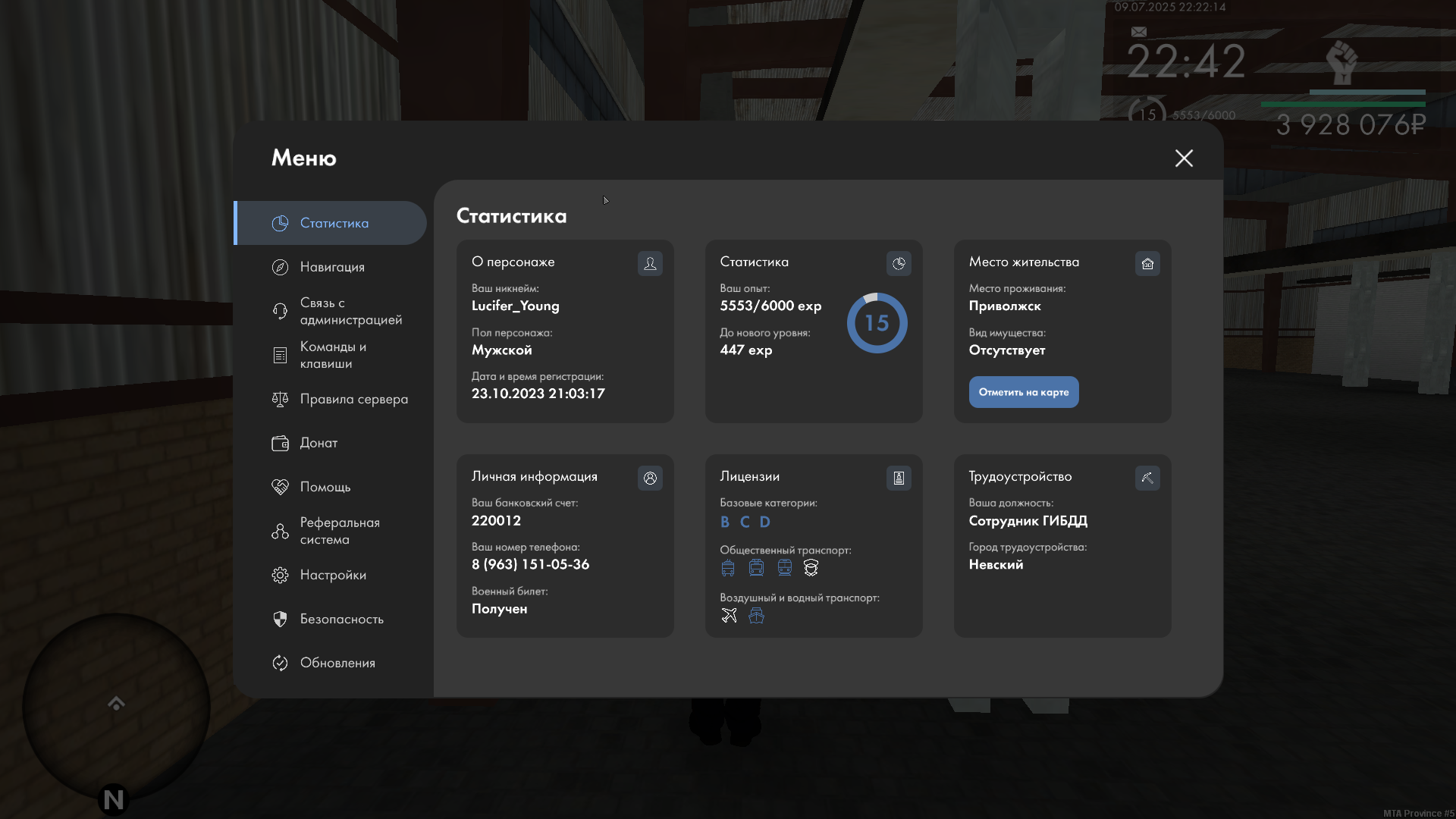
Task: Select Команды и клавиши in sidebar
Action: click(332, 355)
